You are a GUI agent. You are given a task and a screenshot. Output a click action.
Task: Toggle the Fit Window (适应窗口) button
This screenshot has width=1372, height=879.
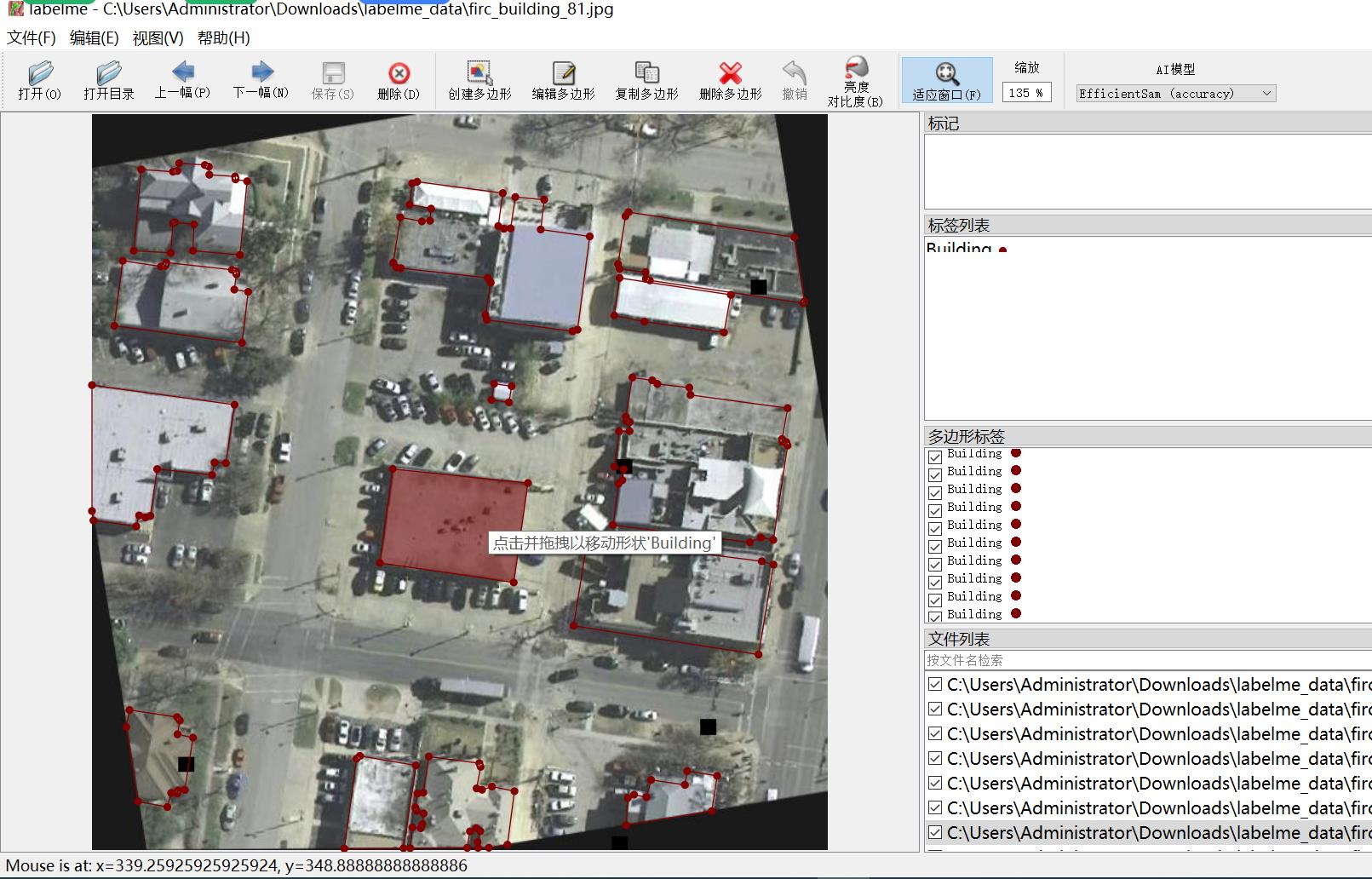946,80
